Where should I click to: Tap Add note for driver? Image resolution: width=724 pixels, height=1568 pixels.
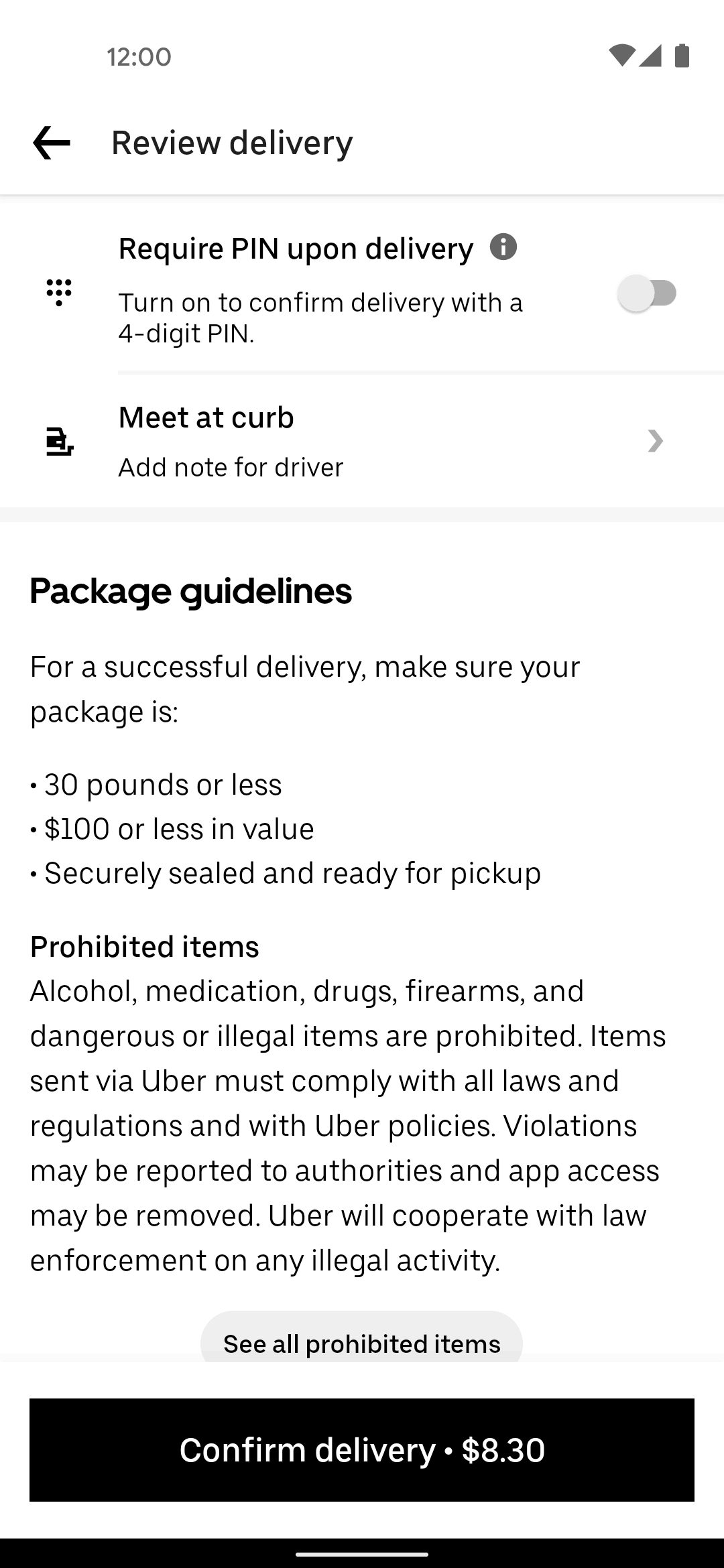click(x=231, y=467)
